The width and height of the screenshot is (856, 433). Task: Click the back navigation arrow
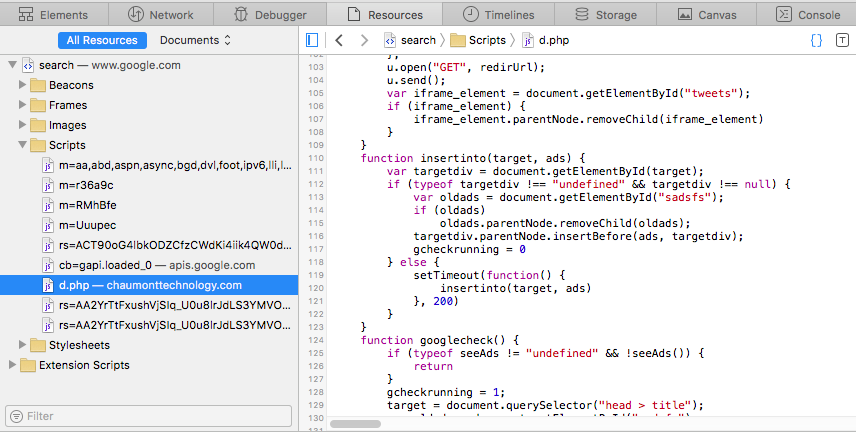coord(339,40)
